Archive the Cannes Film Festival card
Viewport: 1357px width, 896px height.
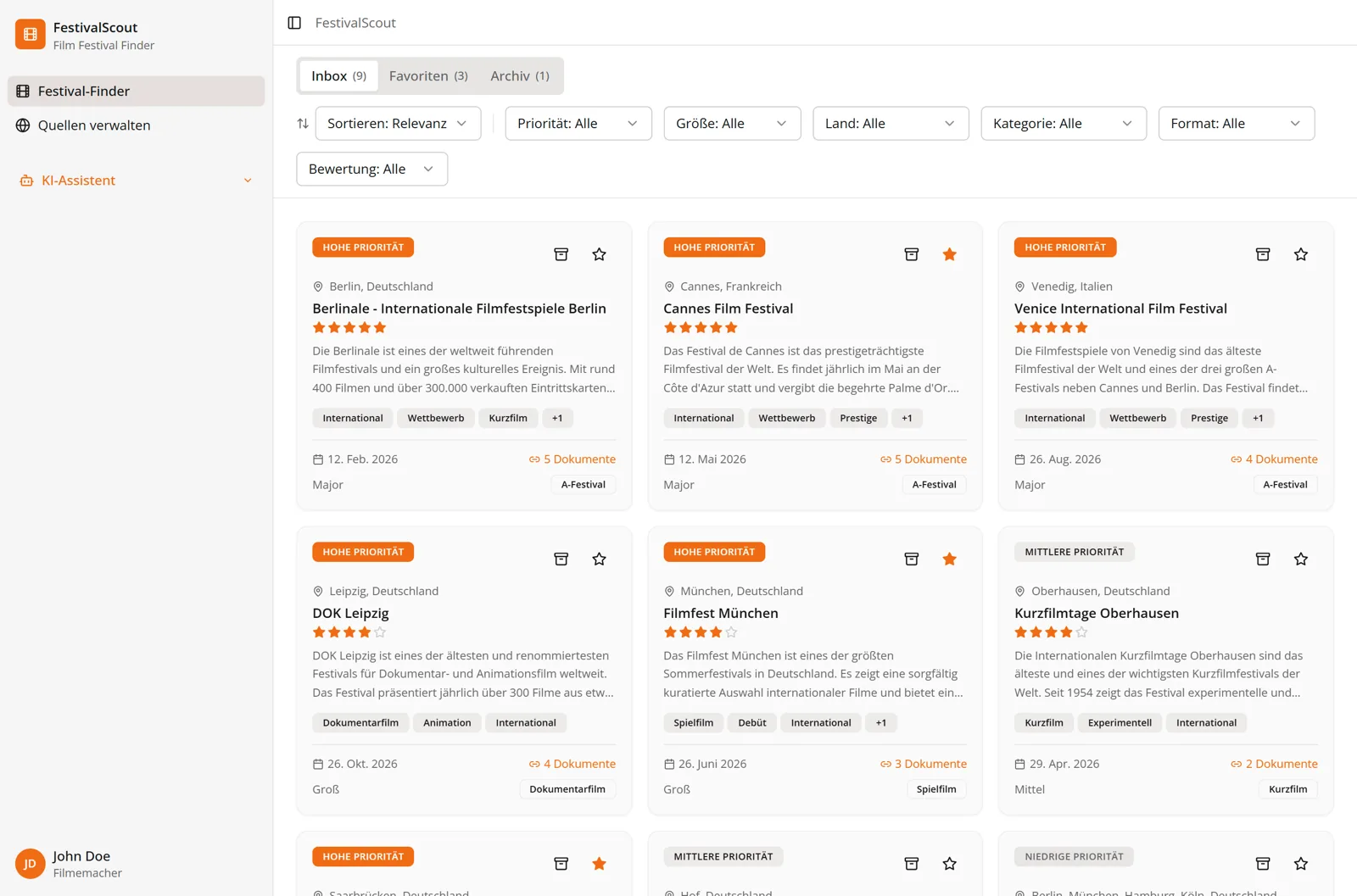(x=912, y=254)
